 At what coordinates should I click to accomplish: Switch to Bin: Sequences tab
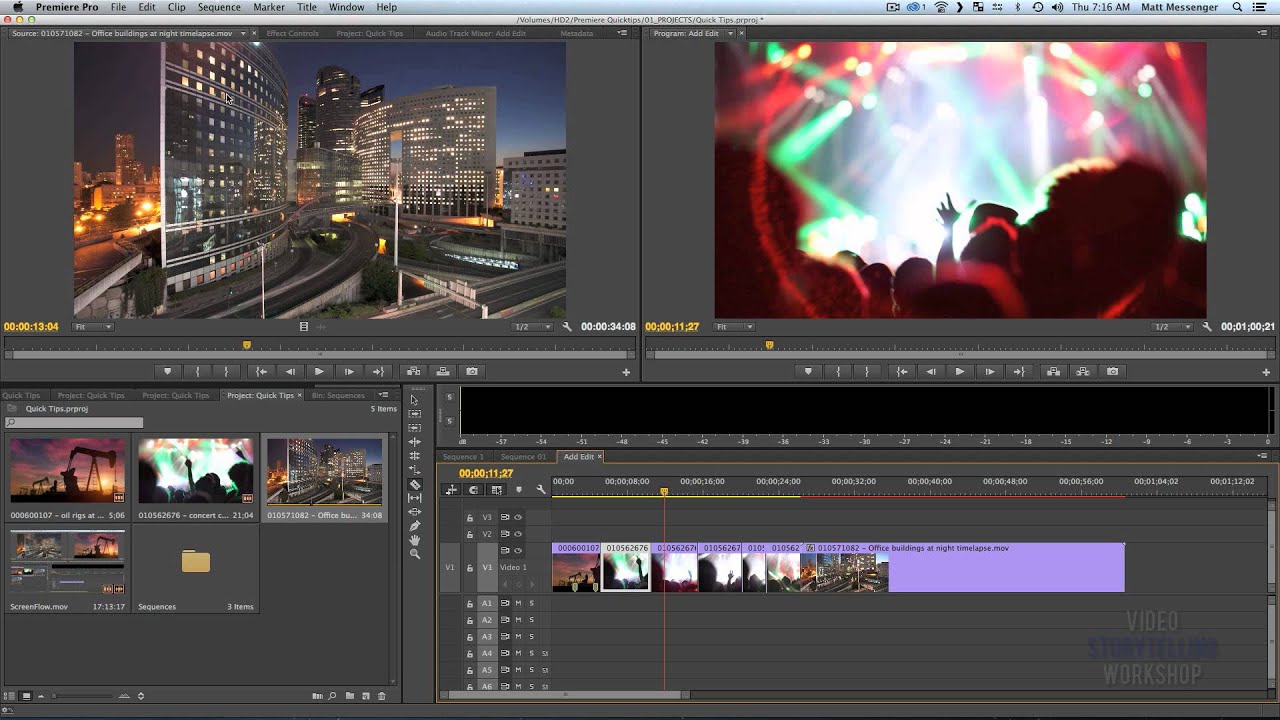click(338, 395)
